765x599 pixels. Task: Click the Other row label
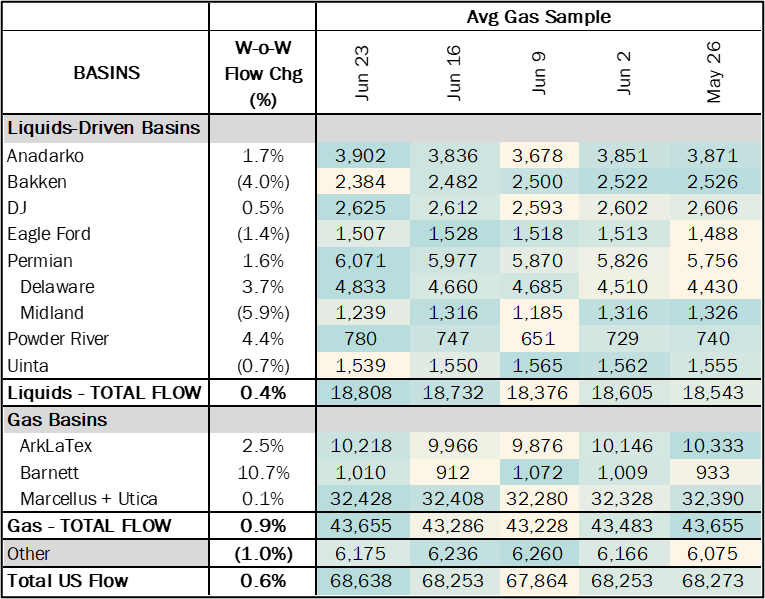click(x=28, y=553)
